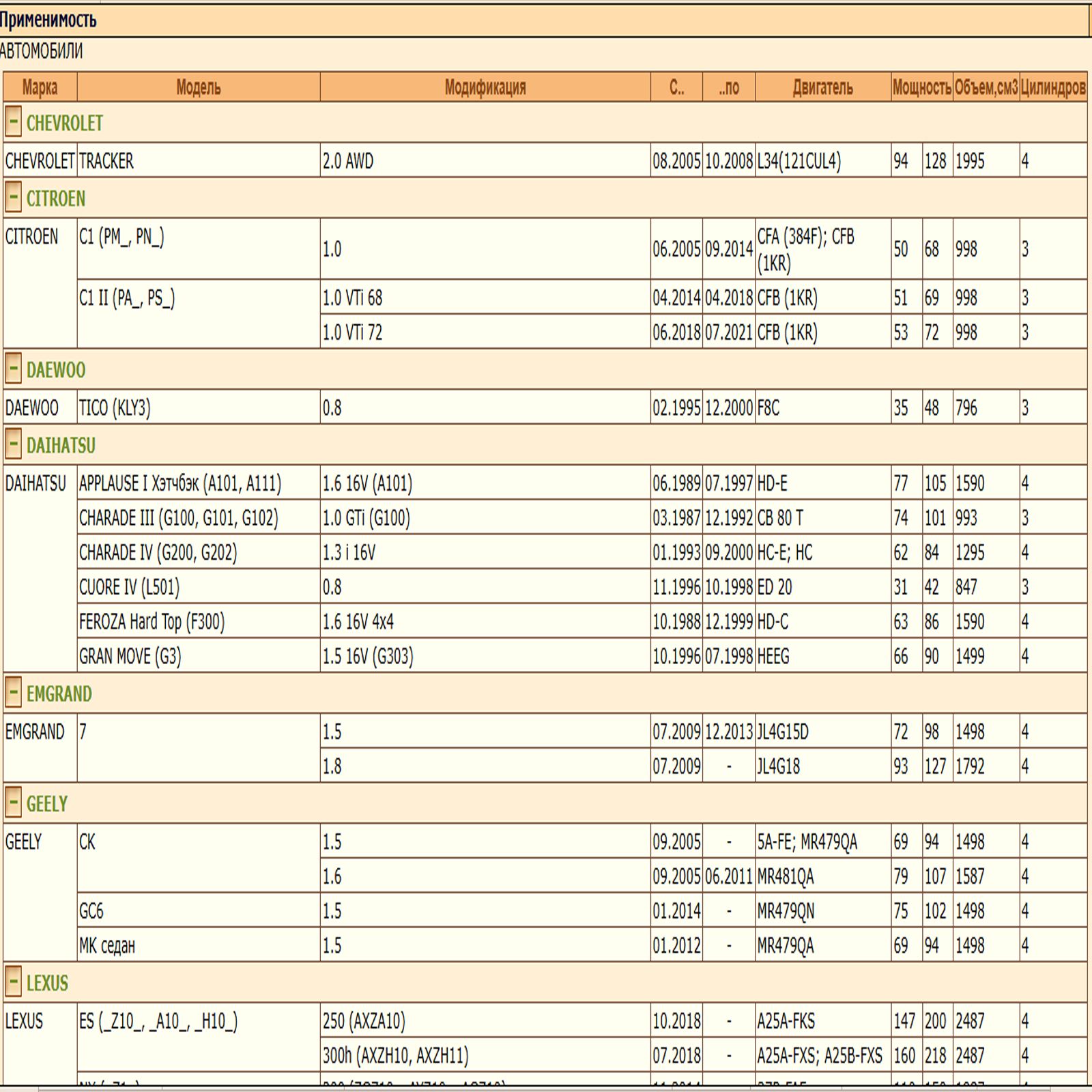Click the Мощность column header
1092x1092 pixels.
click(x=921, y=87)
